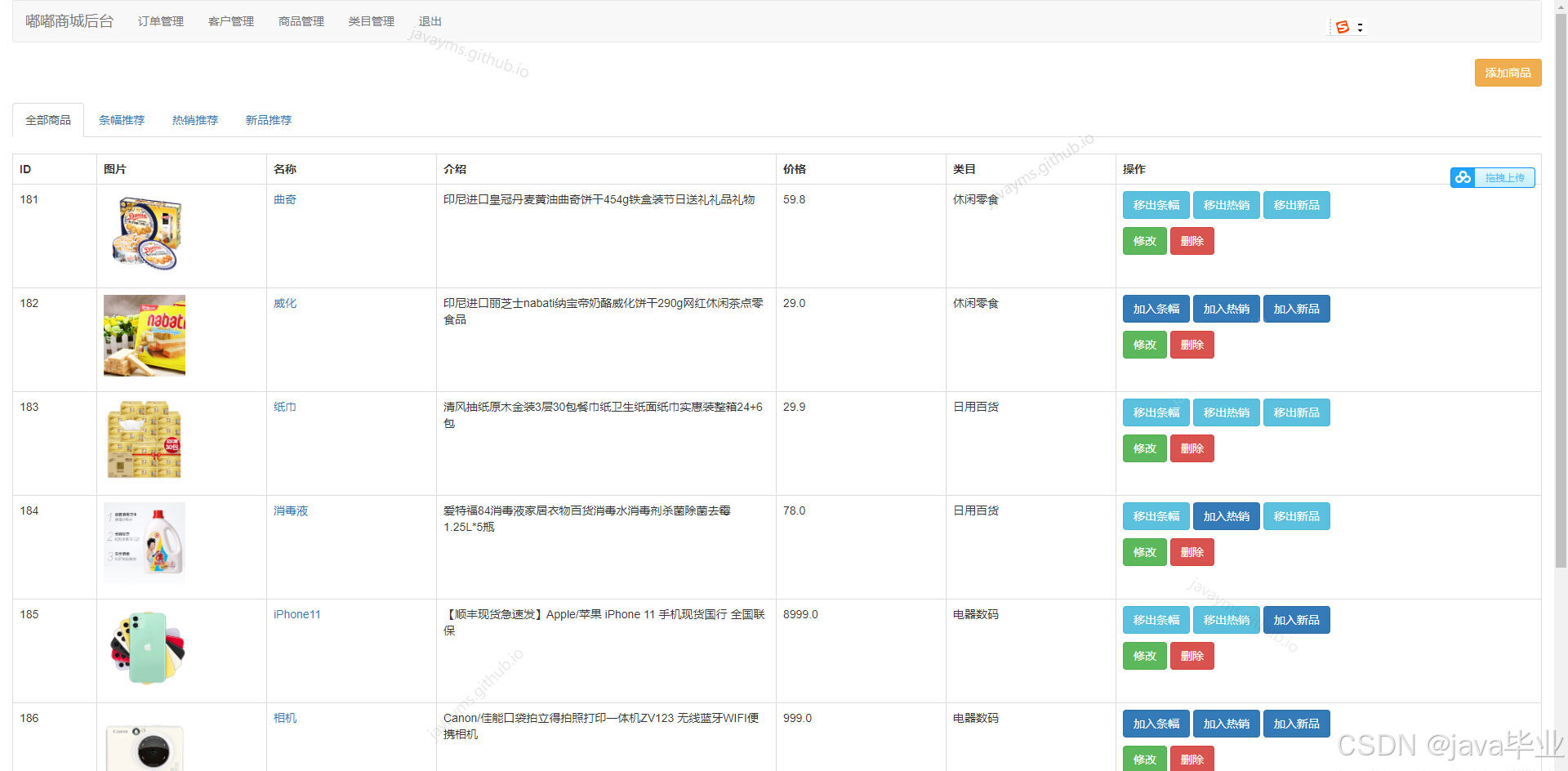Image resolution: width=1568 pixels, height=771 pixels.
Task: Click 移出新品 for product 181
Action: coord(1297,205)
